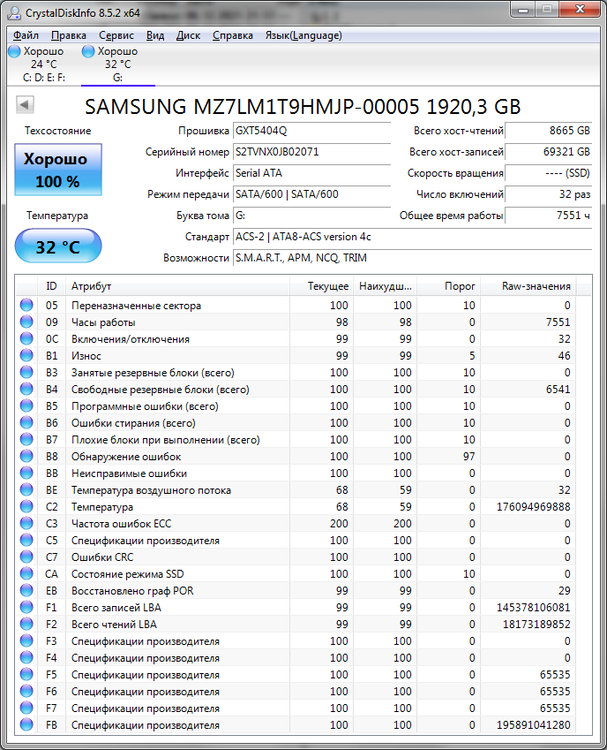The image size is (607, 750).
Task: Select attribute text Состояние режима SSD
Action: (128, 574)
